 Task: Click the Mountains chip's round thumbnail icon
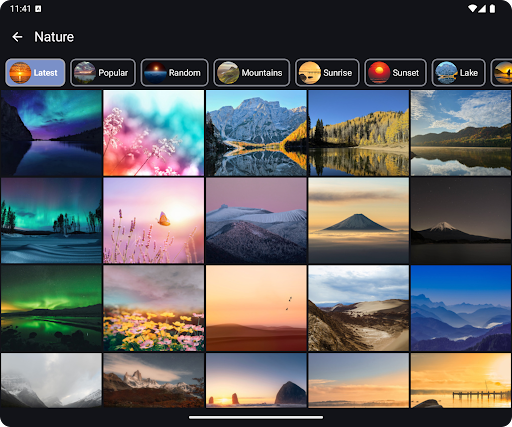pos(228,73)
